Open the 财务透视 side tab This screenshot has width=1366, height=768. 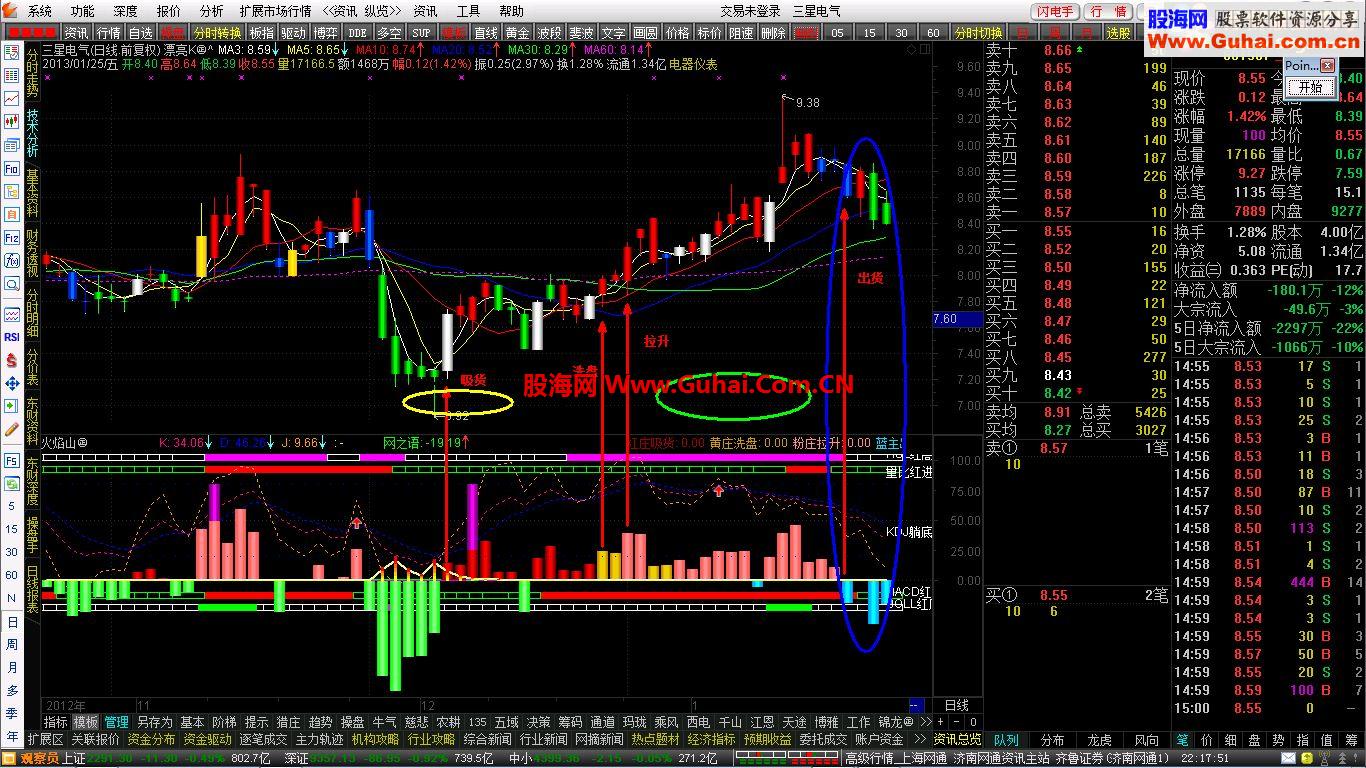click(32, 254)
